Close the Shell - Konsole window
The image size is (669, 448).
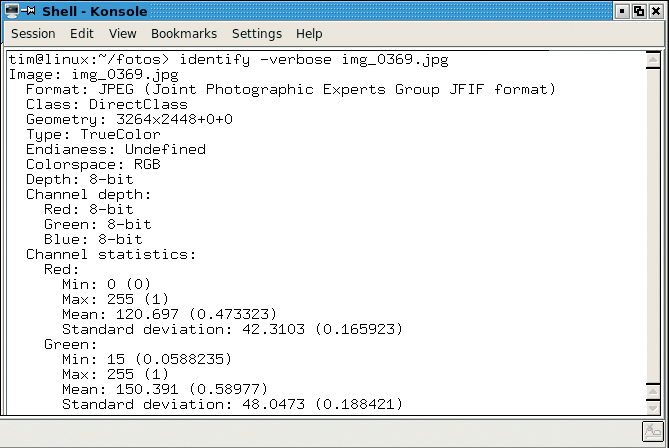(656, 11)
